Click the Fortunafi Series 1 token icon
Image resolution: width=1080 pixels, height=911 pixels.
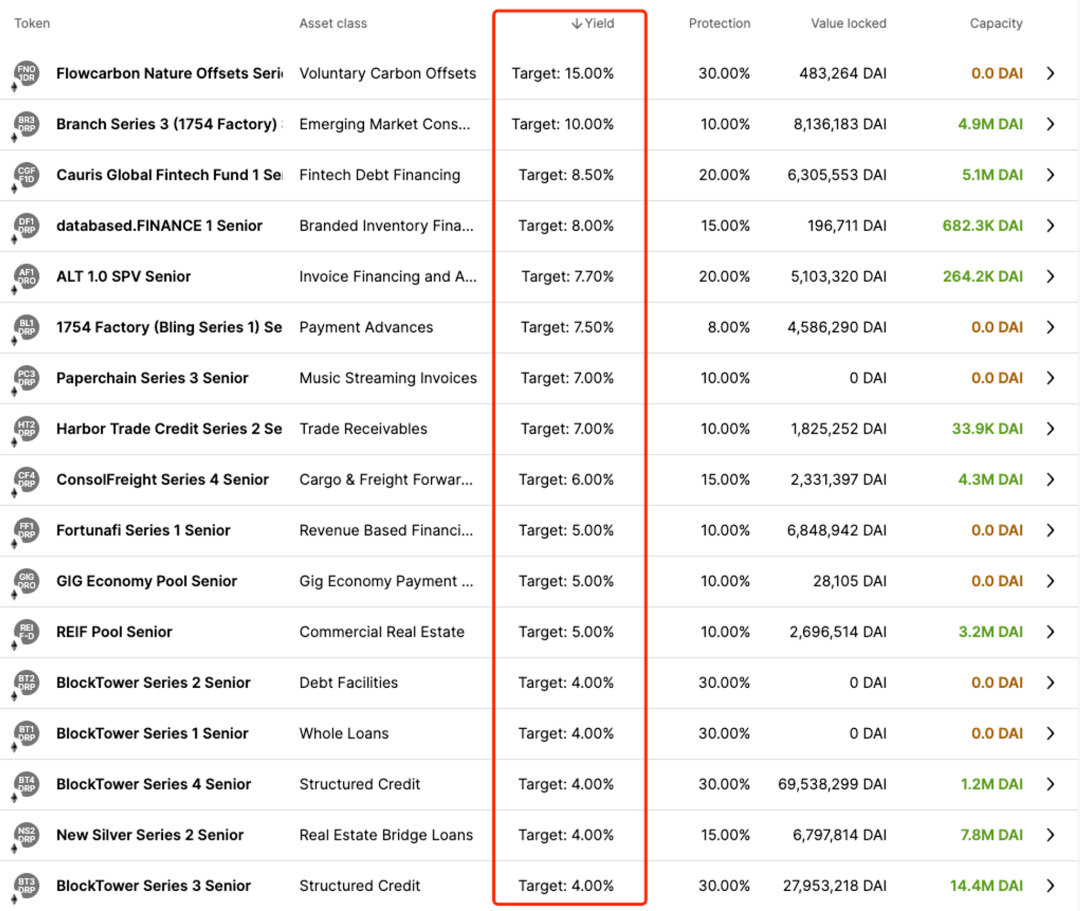(27, 530)
